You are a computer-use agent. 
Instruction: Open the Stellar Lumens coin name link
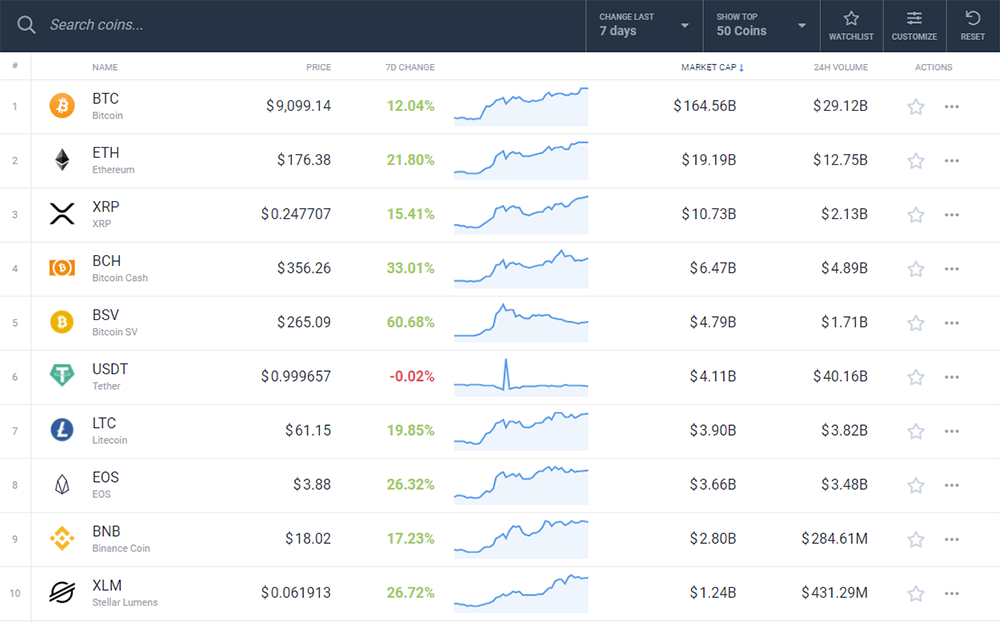[x=124, y=603]
